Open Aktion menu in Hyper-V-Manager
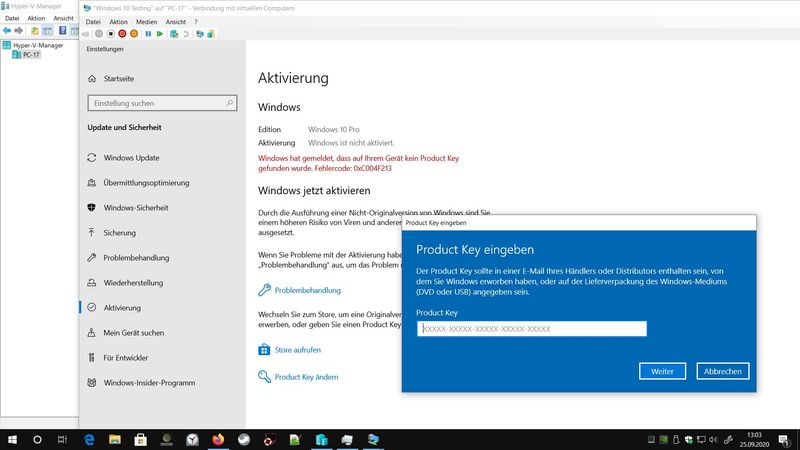This screenshot has width=800, height=450. tap(36, 18)
